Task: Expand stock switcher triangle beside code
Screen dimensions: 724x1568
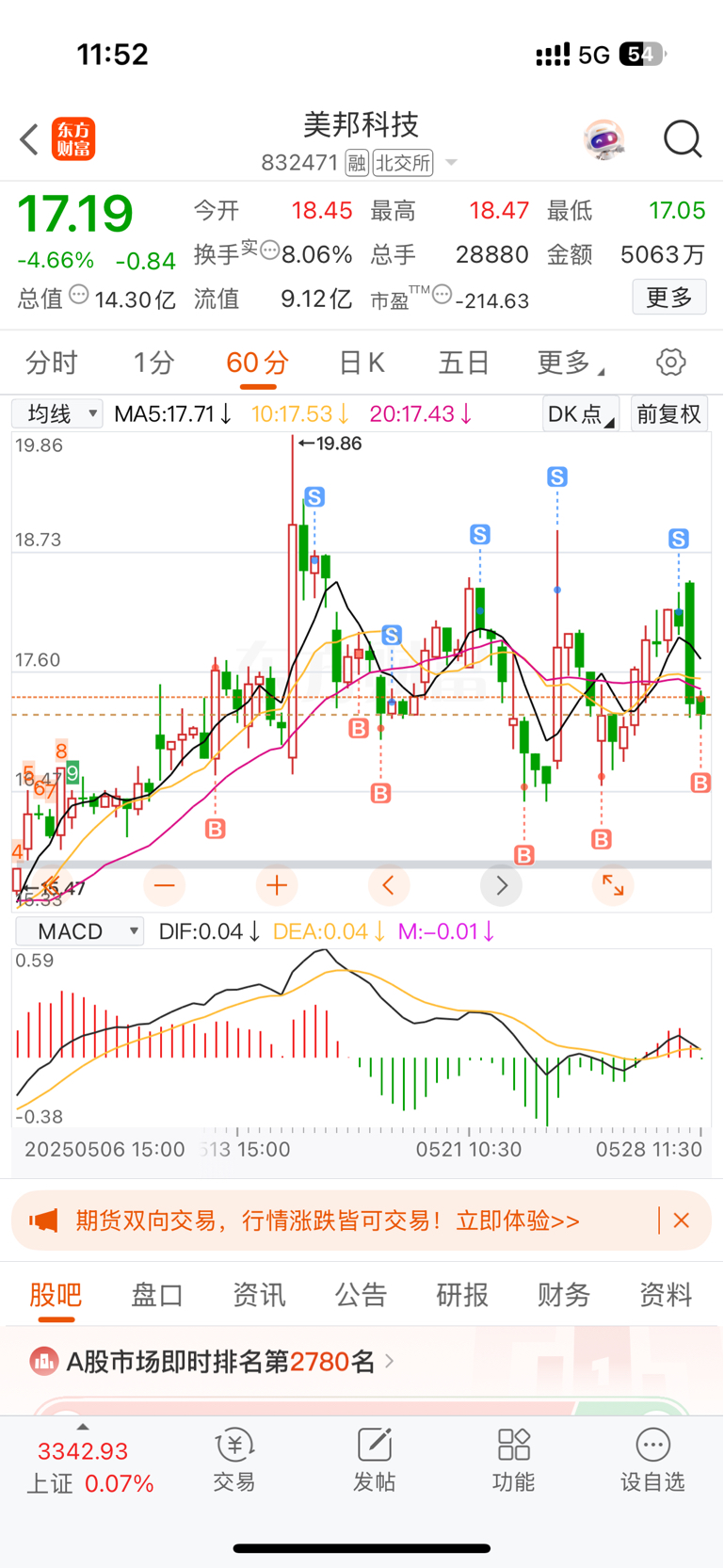Action: pyautogui.click(x=451, y=163)
